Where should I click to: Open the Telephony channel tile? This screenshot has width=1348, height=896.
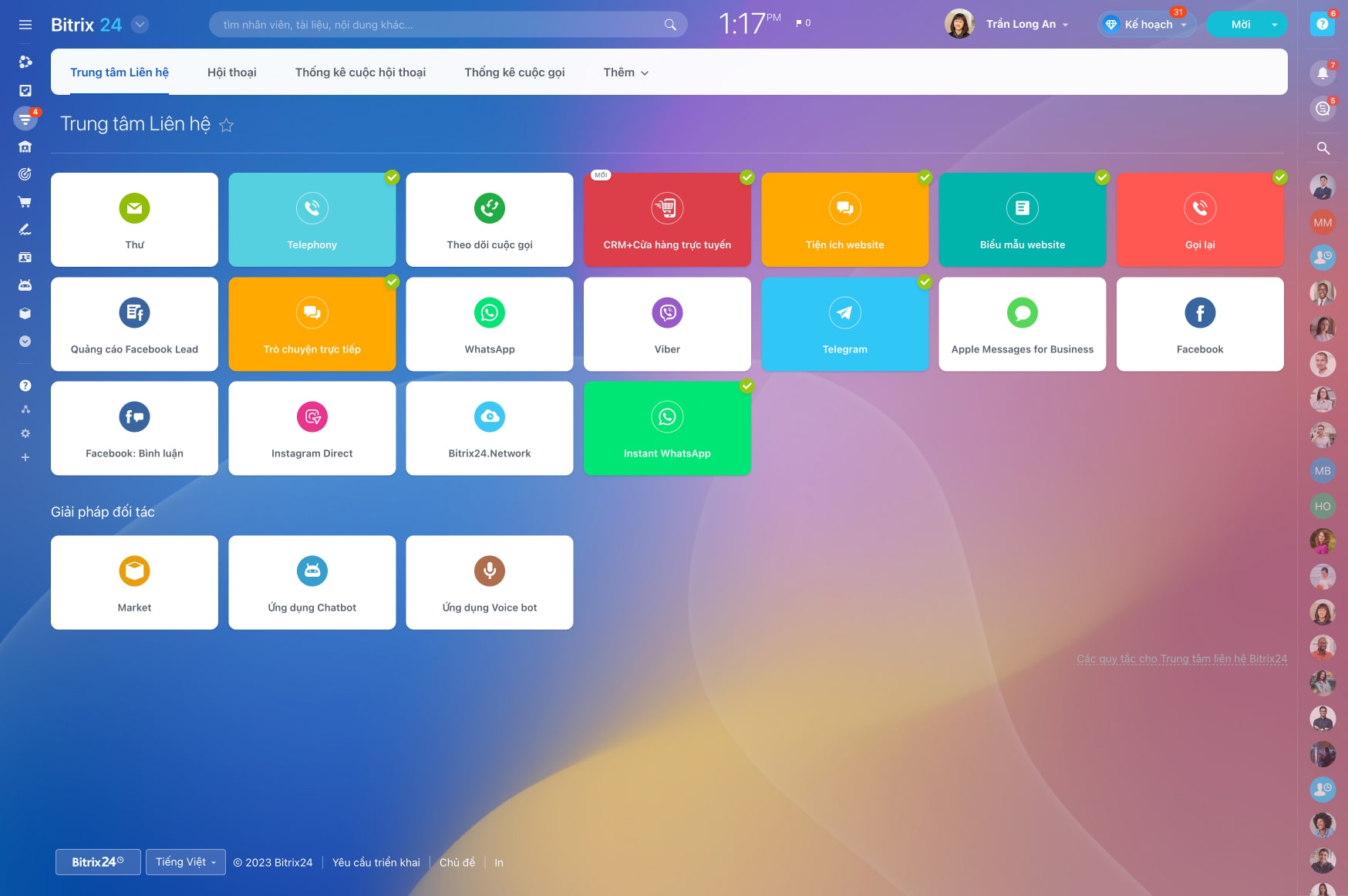312,220
